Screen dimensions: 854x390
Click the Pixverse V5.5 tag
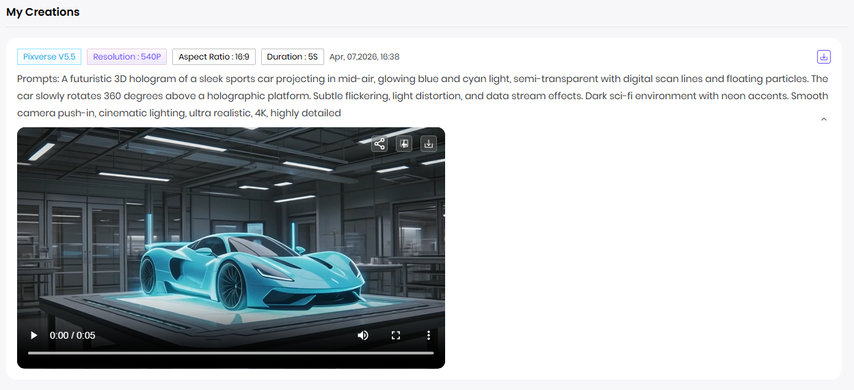pos(50,57)
